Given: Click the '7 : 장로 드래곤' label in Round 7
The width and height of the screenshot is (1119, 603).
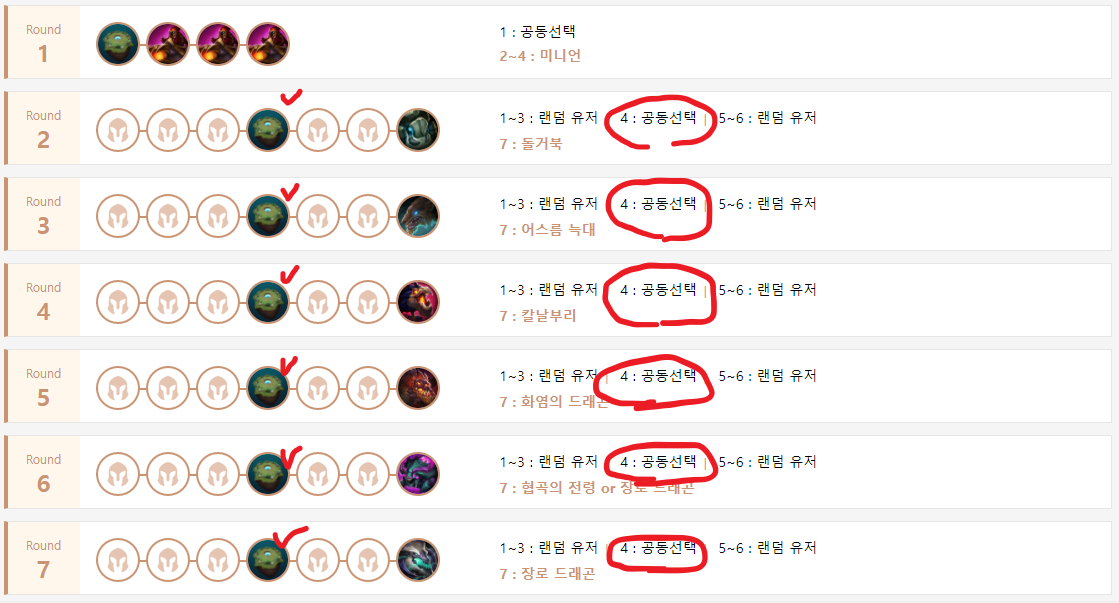Looking at the screenshot, I should 547,574.
